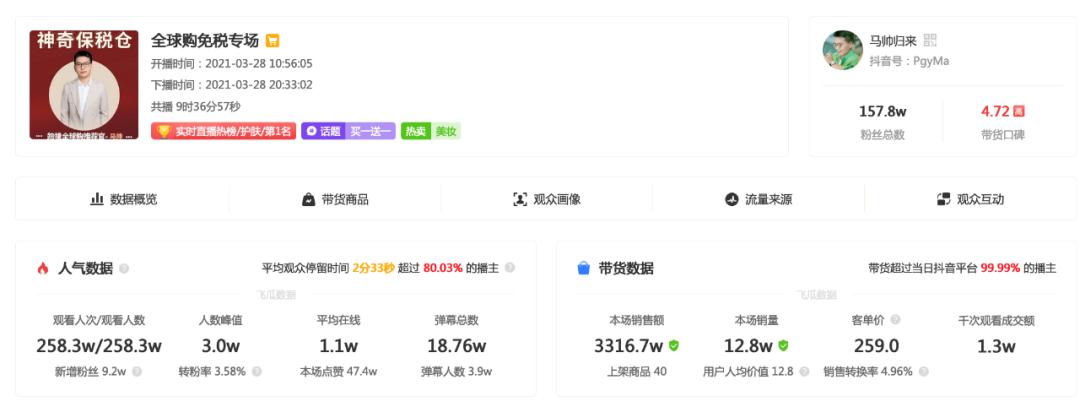The height and width of the screenshot is (407, 1080).
Task: Click the 下播时间 2021-03-28 20:33:02 line
Action: click(231, 85)
